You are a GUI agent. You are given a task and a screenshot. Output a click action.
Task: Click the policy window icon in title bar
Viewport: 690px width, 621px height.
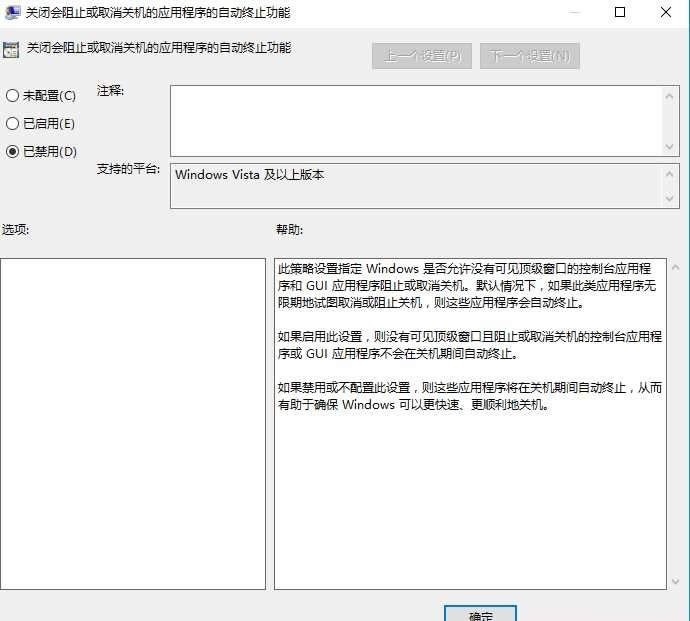pyautogui.click(x=11, y=12)
